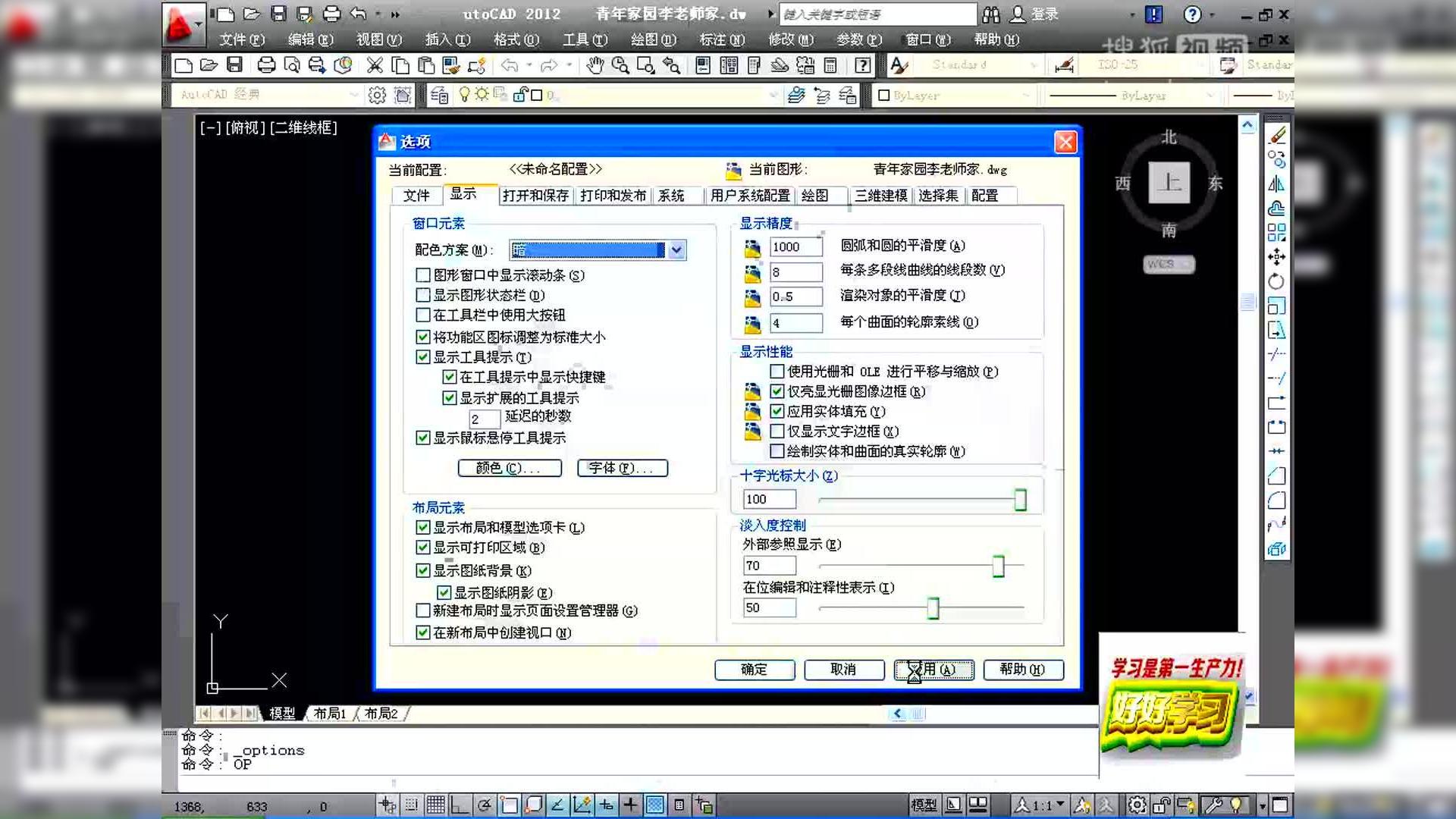Click the 颜色(C)... button
Image resolution: width=1456 pixels, height=819 pixels.
510,468
